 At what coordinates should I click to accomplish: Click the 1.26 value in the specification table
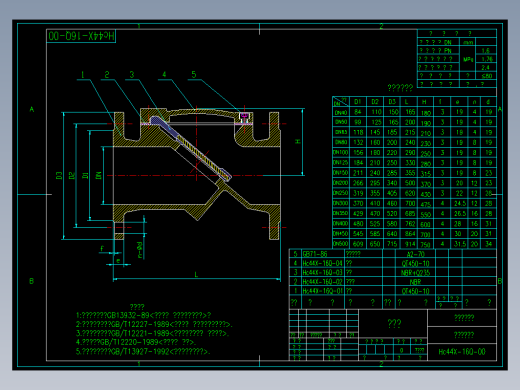487,59
